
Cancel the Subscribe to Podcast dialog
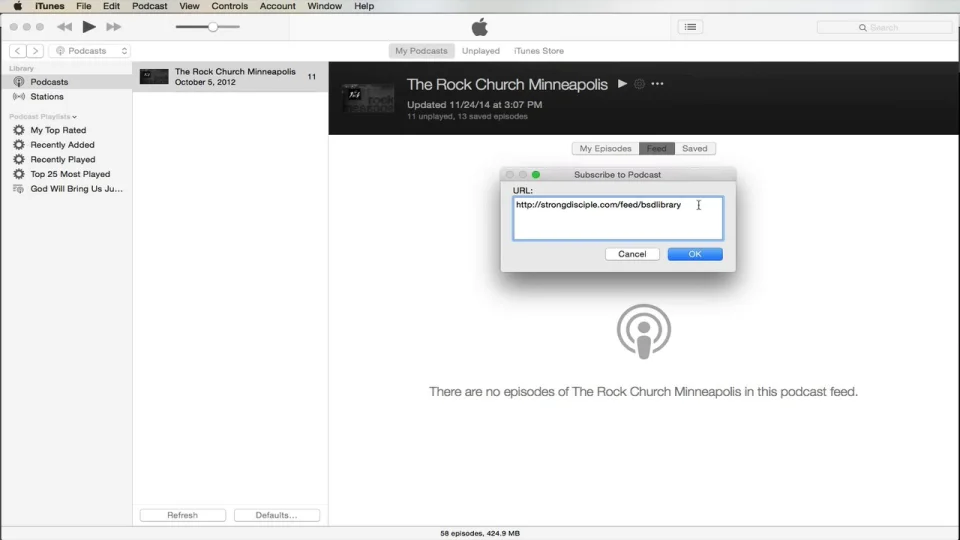click(632, 254)
